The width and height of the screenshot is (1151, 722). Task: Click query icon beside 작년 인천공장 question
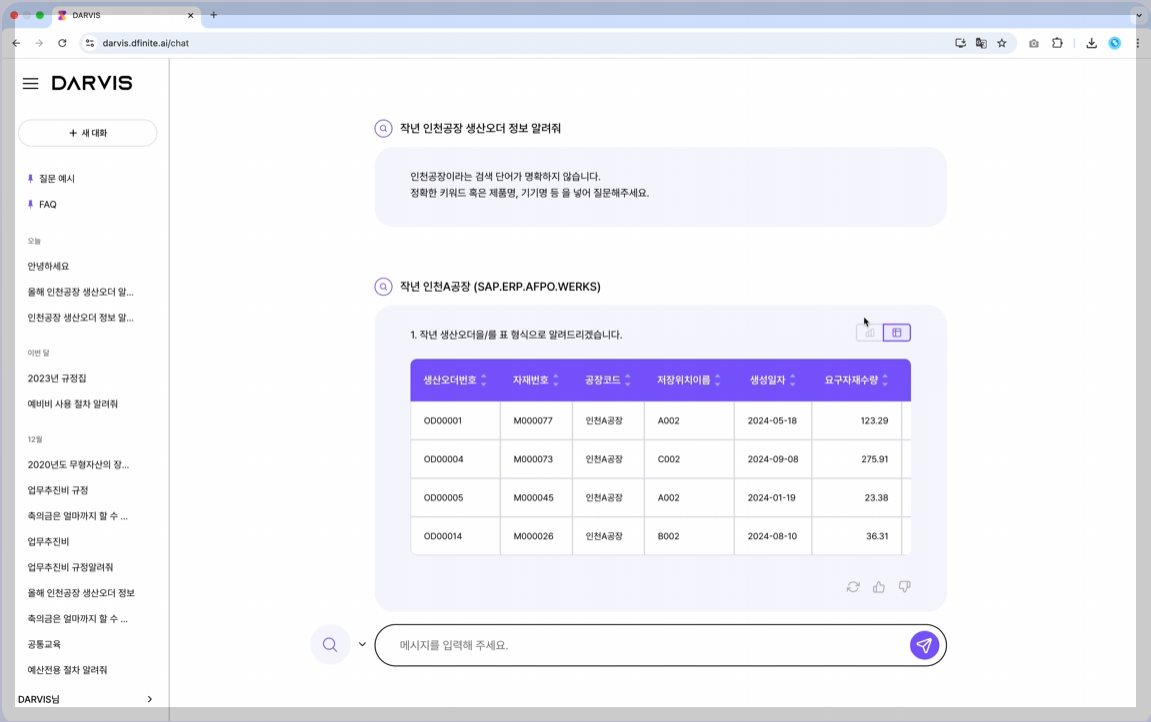[383, 128]
